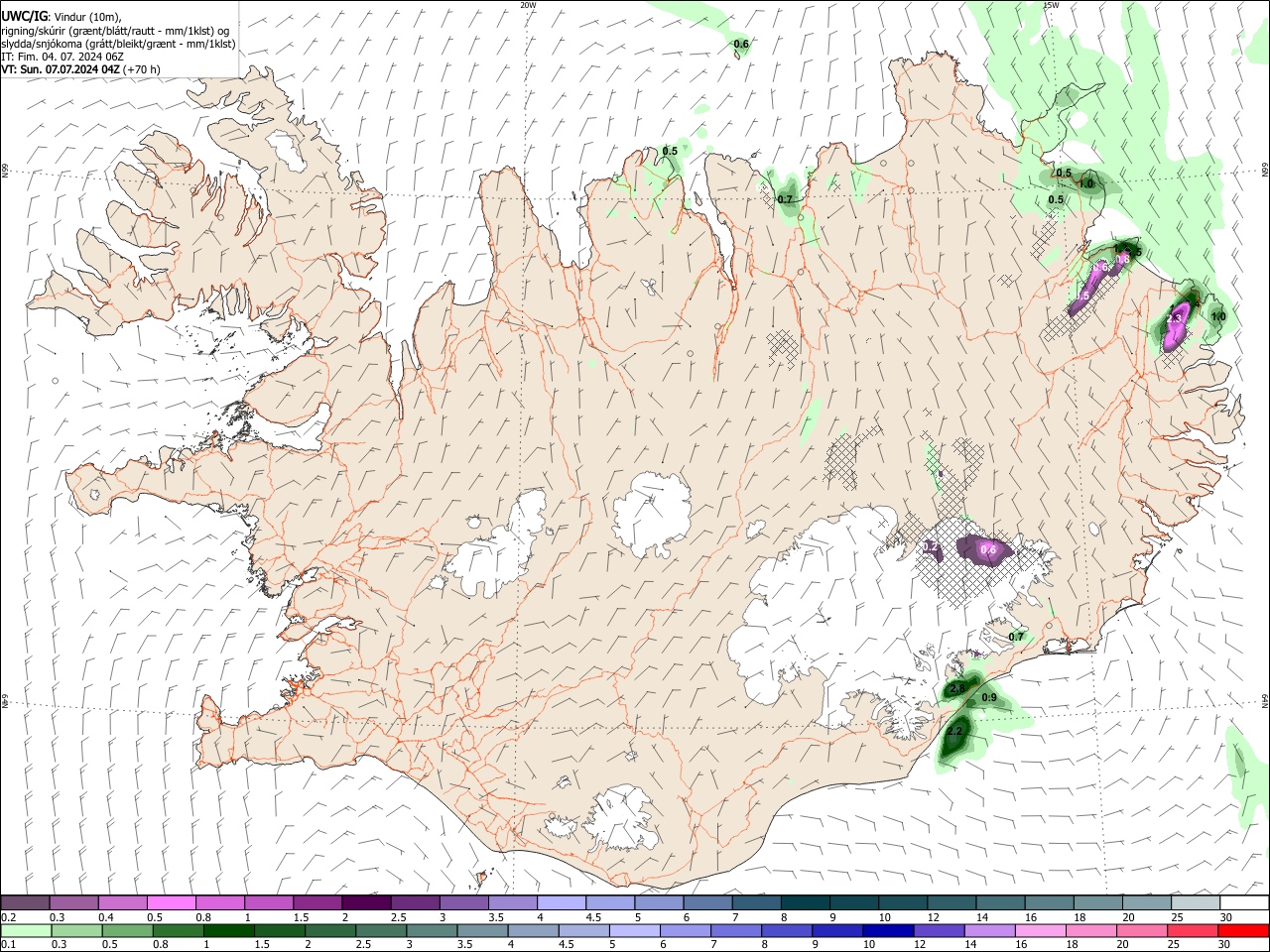The image size is (1270, 952).
Task: Click the '15W' longitude label
Action: tap(1052, 5)
